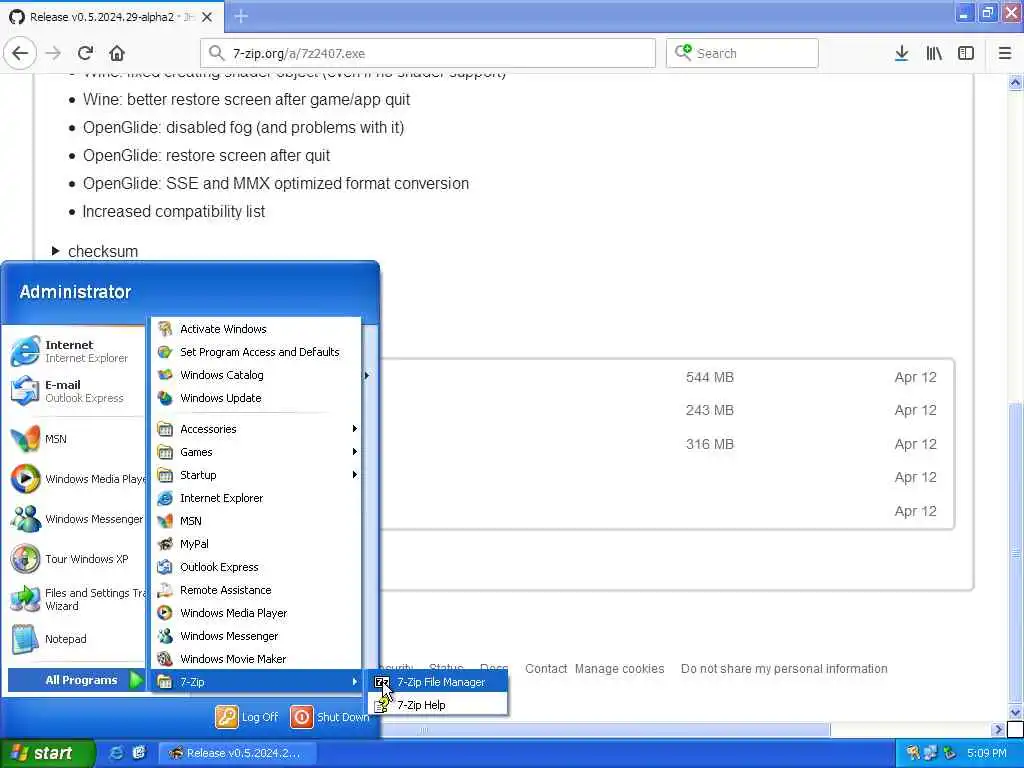The height and width of the screenshot is (768, 1024).
Task: Click the Games folder icon
Action: pyautogui.click(x=165, y=452)
